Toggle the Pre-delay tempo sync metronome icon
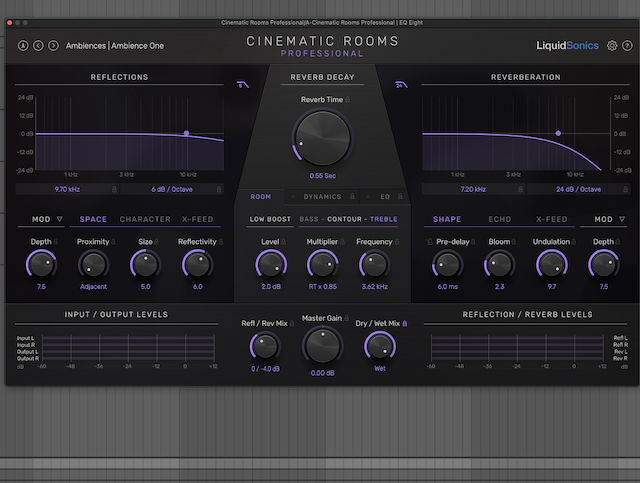This screenshot has width=640, height=483. (429, 242)
